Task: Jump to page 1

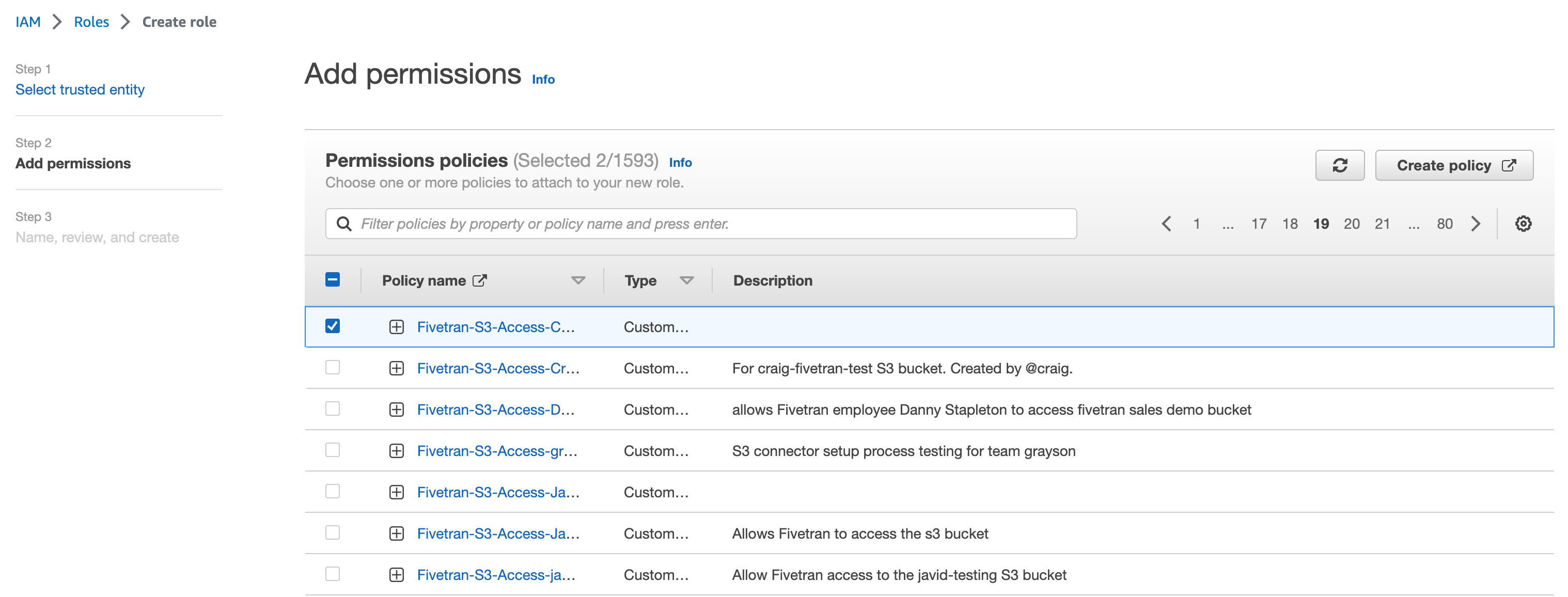Action: coord(1196,224)
